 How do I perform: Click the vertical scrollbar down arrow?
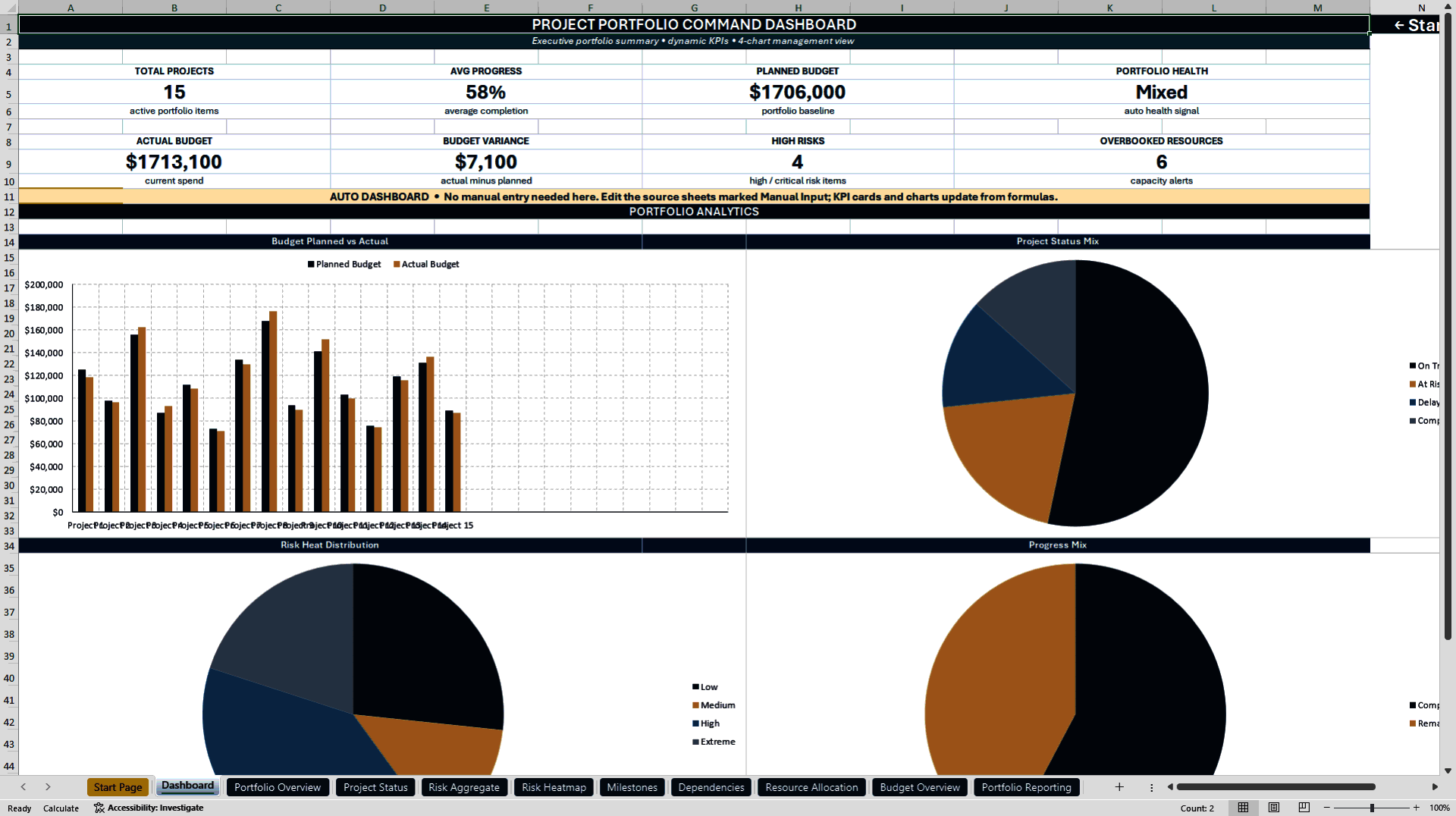tap(1448, 770)
